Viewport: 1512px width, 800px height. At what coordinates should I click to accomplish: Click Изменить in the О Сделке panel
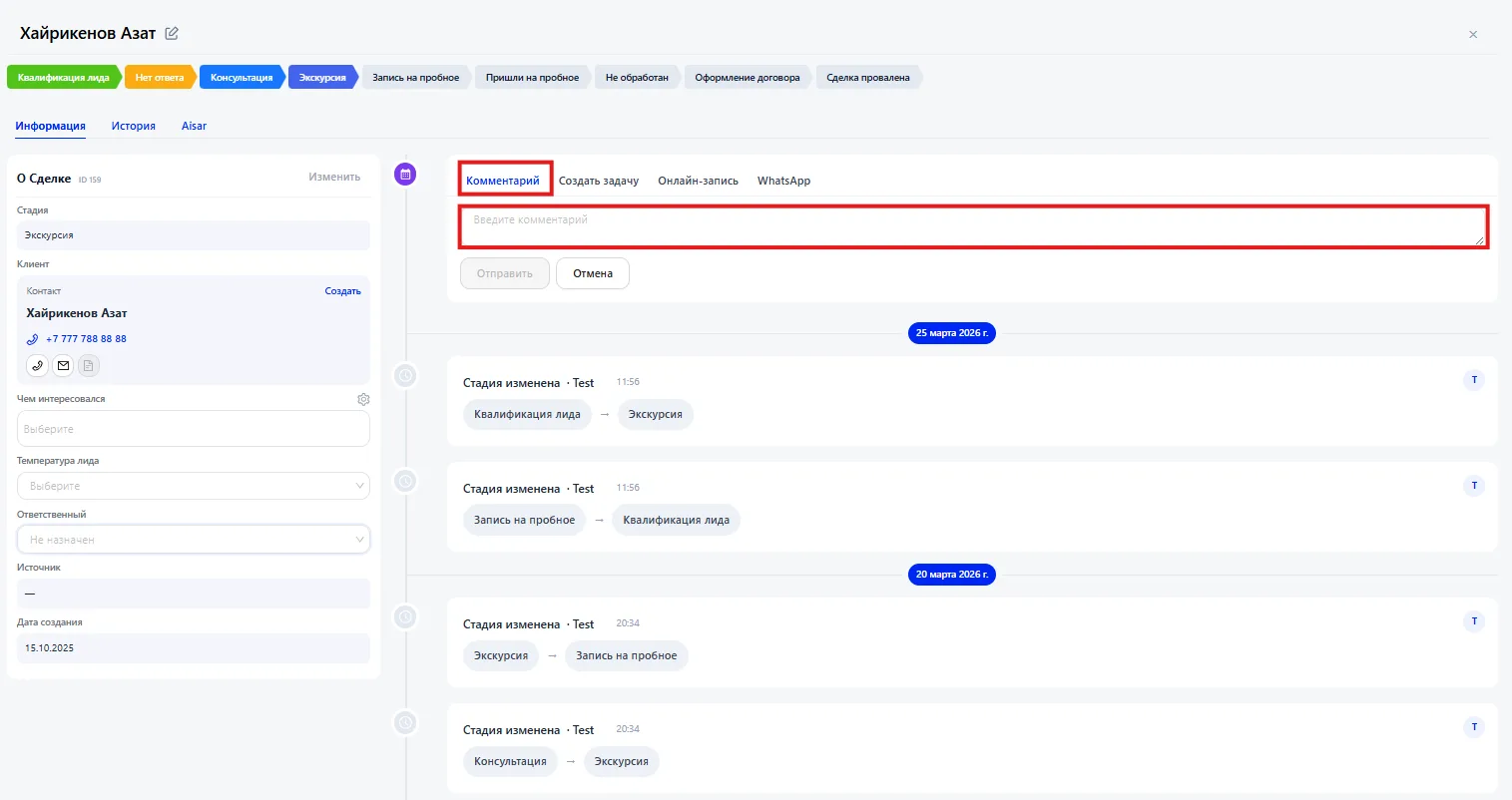pyautogui.click(x=334, y=177)
